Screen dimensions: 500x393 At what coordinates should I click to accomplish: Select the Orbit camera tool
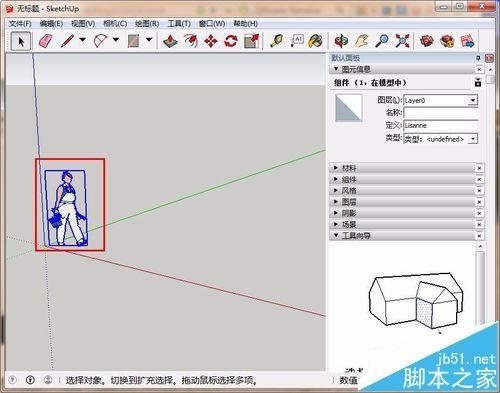point(342,41)
